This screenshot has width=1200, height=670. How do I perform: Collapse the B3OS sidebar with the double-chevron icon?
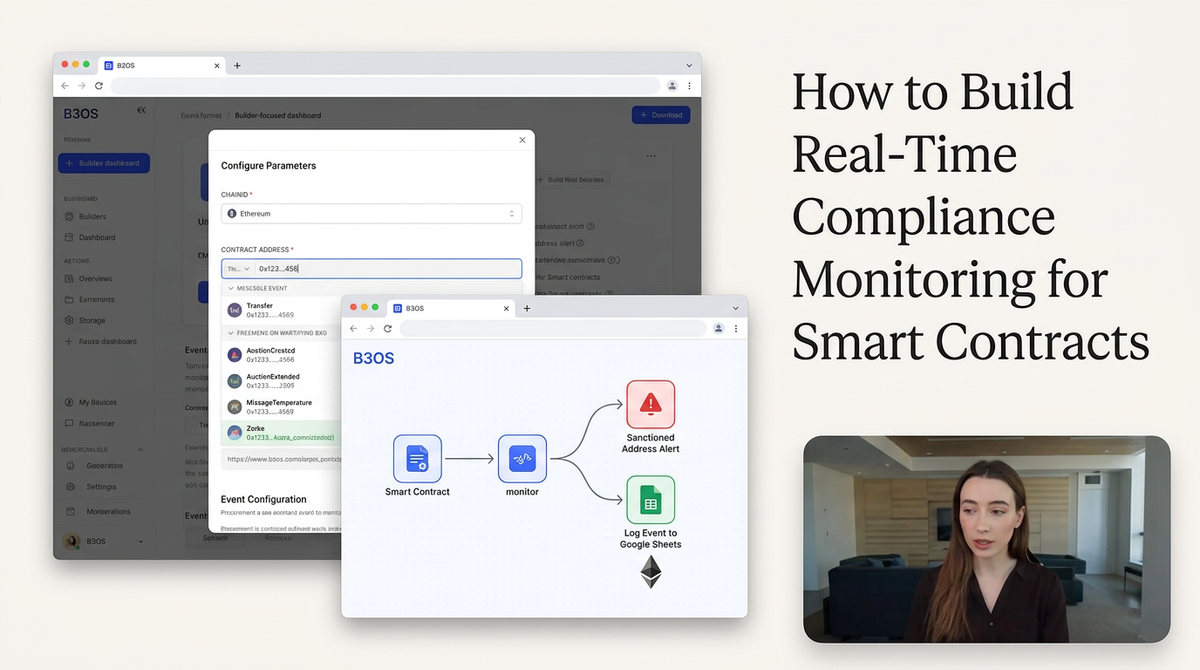pyautogui.click(x=141, y=110)
